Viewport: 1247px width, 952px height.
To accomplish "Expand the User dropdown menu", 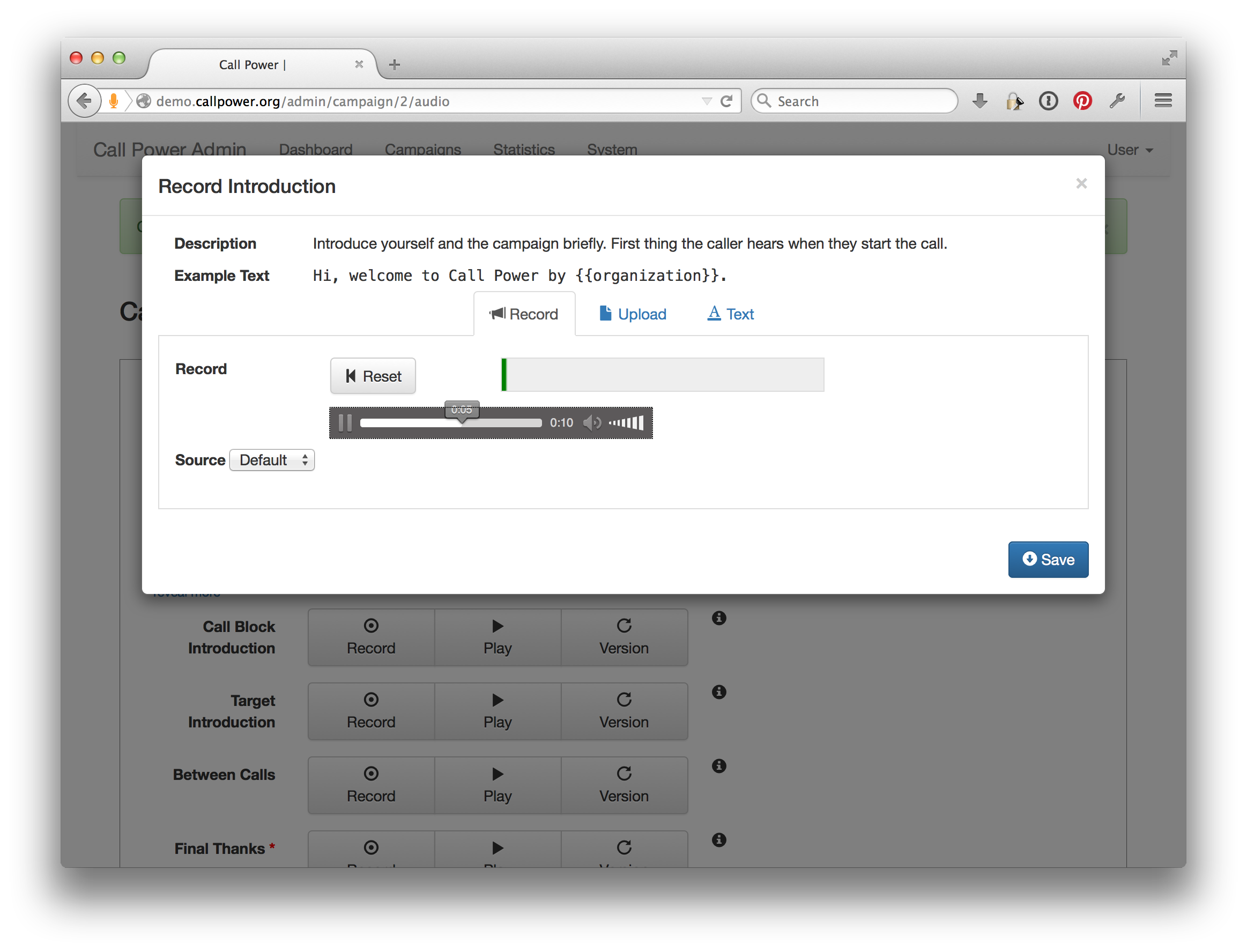I will [x=1130, y=150].
